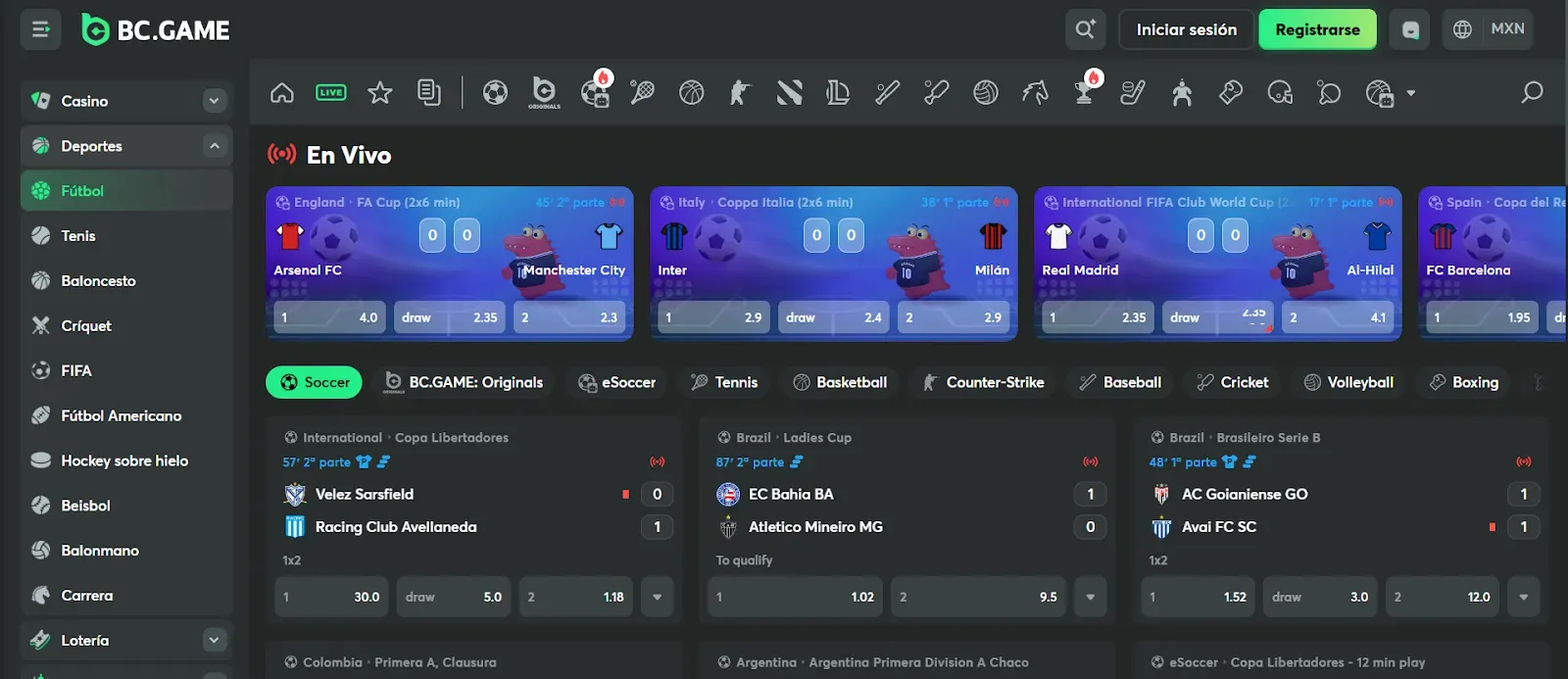The width and height of the screenshot is (1568, 679).
Task: Select eSoccer icon with flame badge
Action: click(x=595, y=91)
